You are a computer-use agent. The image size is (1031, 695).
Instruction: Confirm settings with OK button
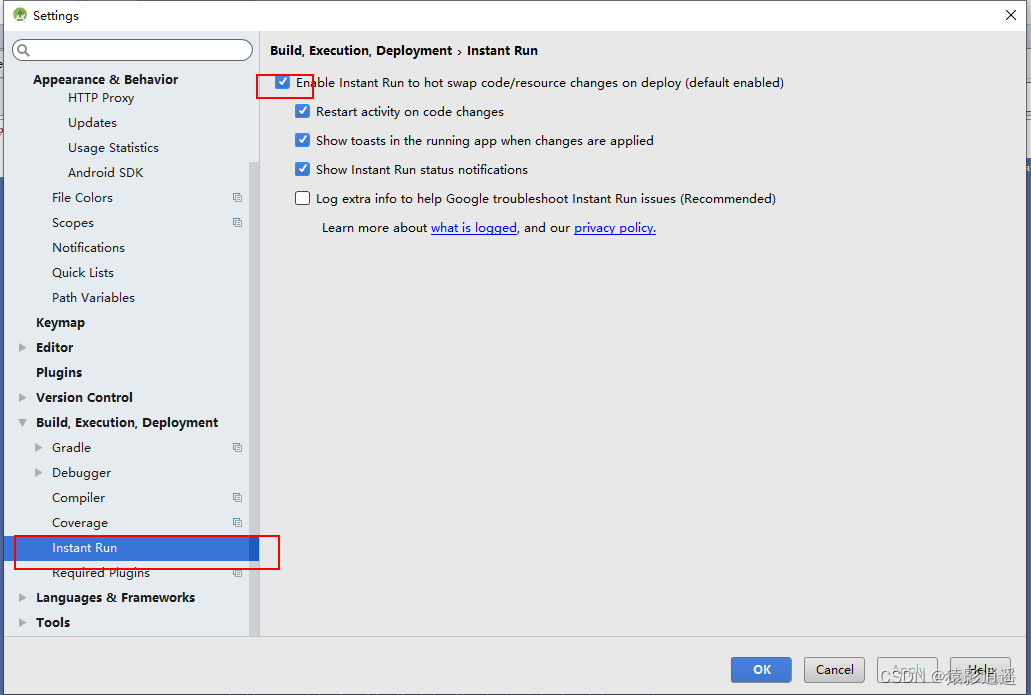pos(761,669)
